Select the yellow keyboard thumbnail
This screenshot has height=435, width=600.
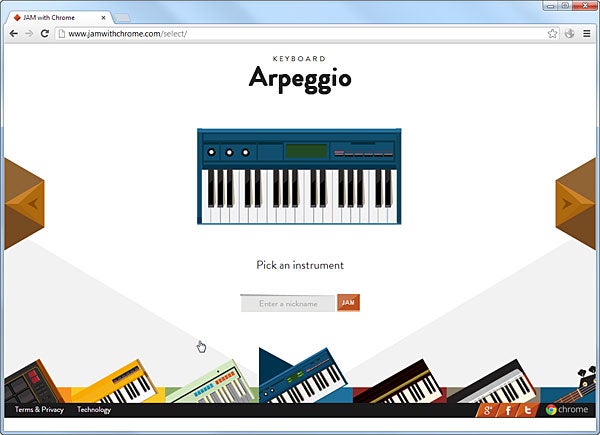click(x=115, y=383)
